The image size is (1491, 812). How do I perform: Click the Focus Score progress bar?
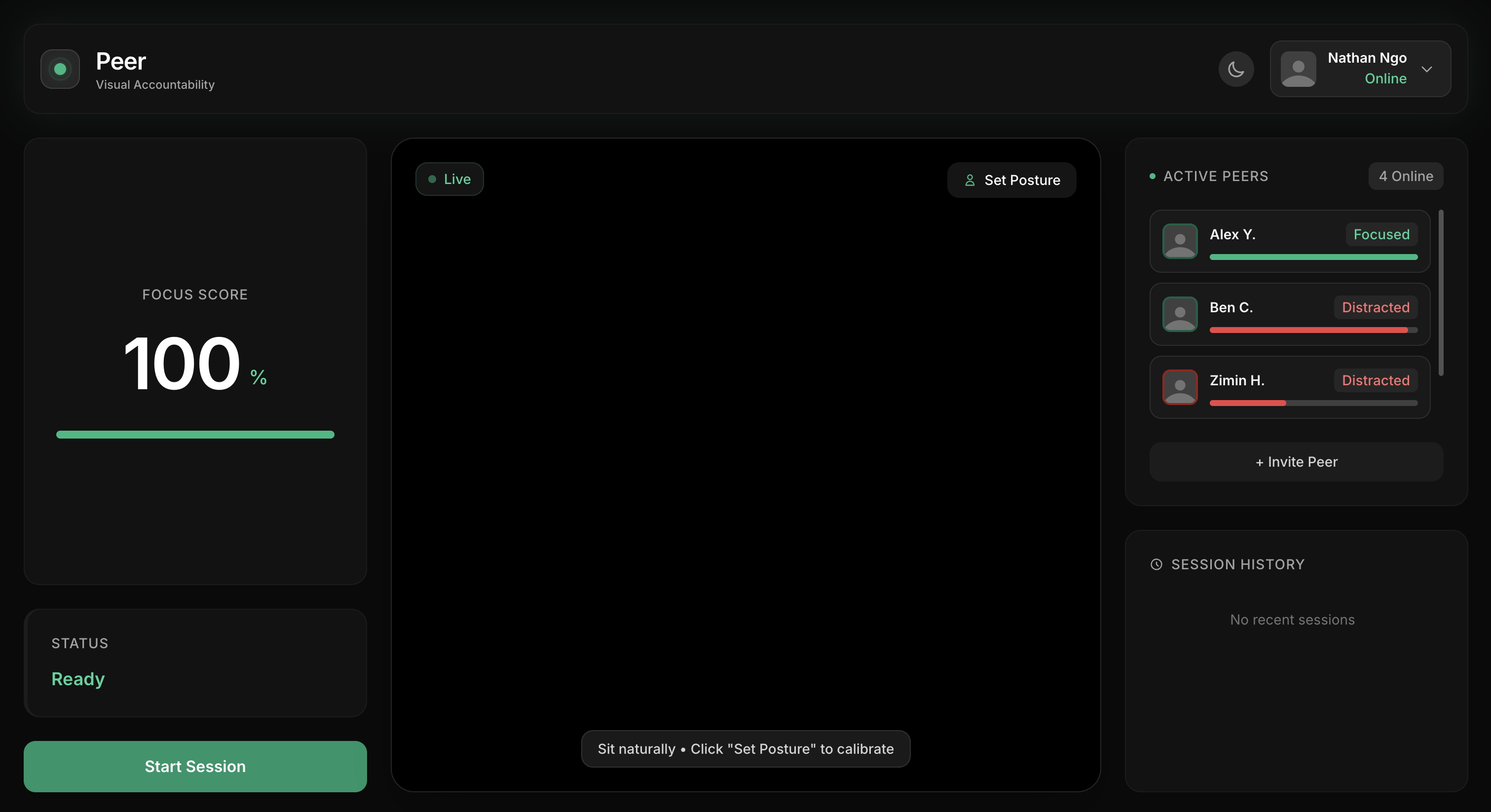pyautogui.click(x=195, y=435)
